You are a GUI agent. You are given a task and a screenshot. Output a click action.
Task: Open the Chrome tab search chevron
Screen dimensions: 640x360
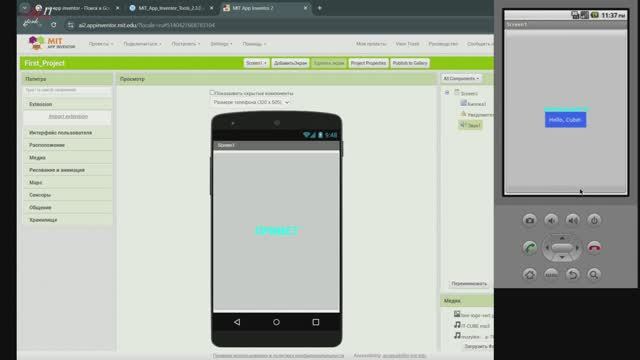click(x=25, y=8)
